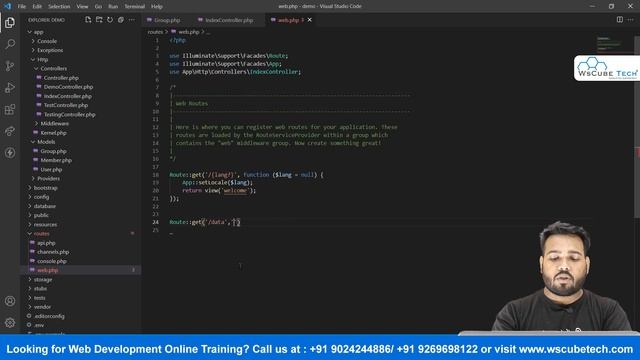Open the File menu
This screenshot has width=640, height=360.
tap(22, 7)
